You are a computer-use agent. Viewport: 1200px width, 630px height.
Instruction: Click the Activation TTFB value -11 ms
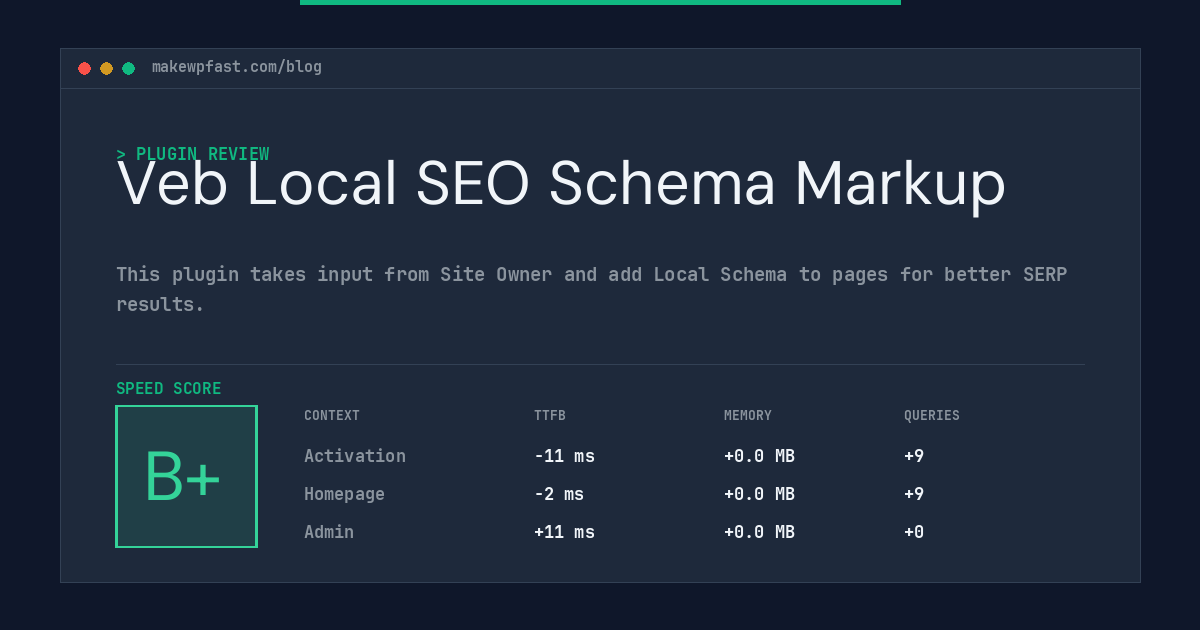[564, 456]
